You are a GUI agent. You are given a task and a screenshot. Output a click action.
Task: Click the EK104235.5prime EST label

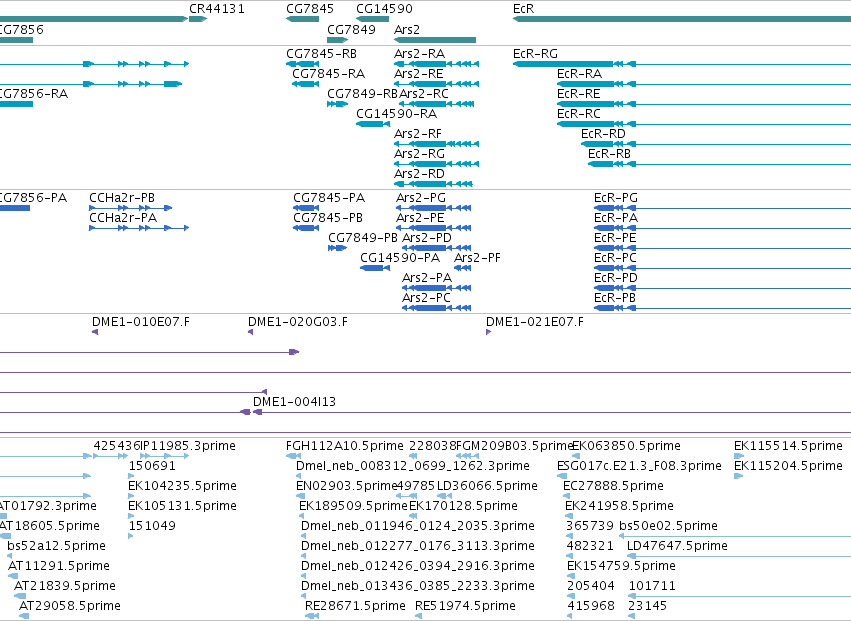click(182, 486)
